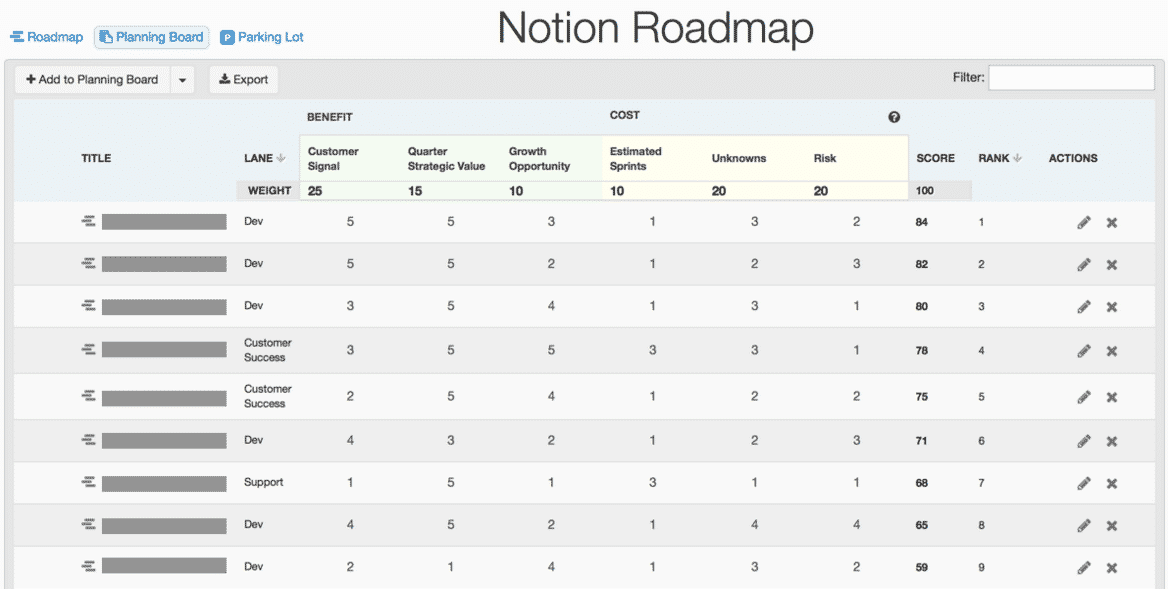This screenshot has height=589, width=1168.
Task: Remove the row with score 65
Action: pyautogui.click(x=1111, y=526)
